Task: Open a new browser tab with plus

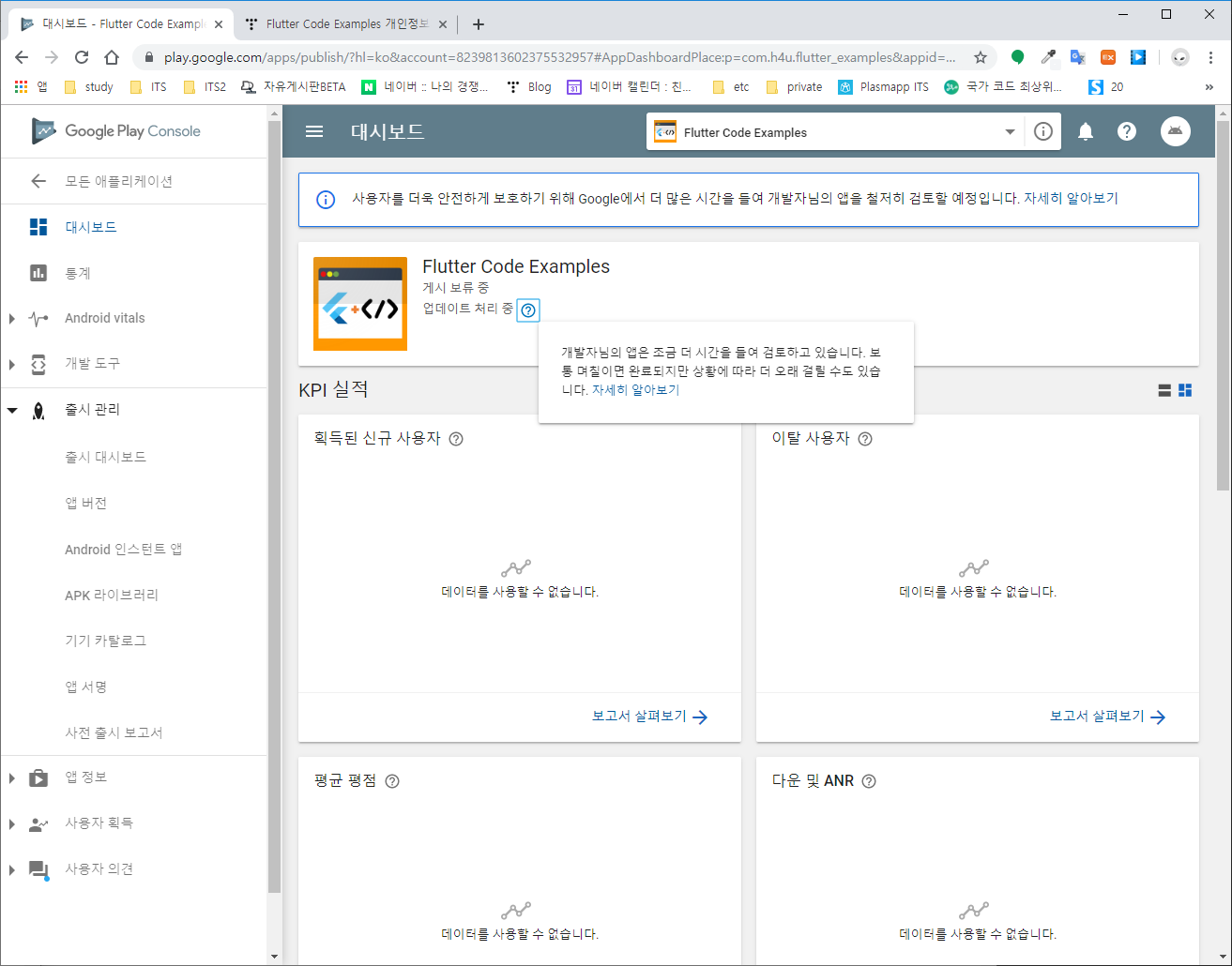Action: [x=479, y=24]
